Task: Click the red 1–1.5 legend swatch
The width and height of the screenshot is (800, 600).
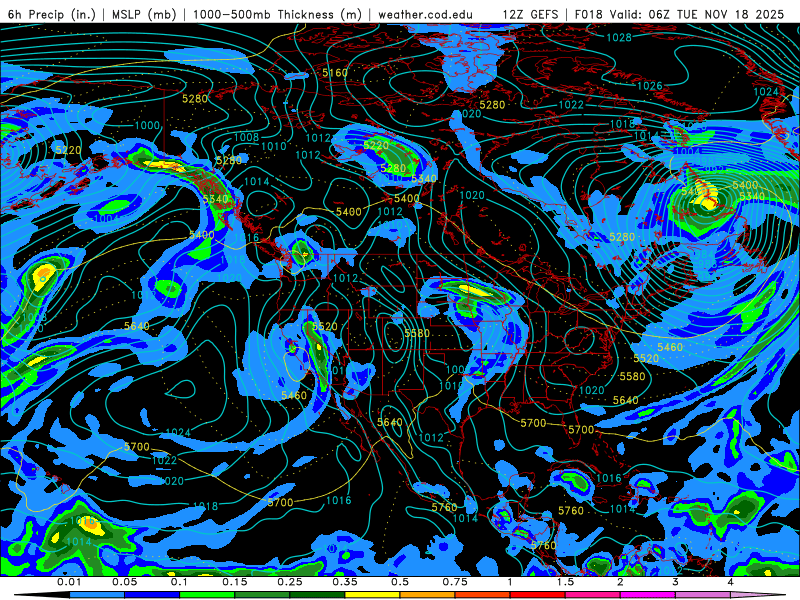Action: tap(538, 595)
